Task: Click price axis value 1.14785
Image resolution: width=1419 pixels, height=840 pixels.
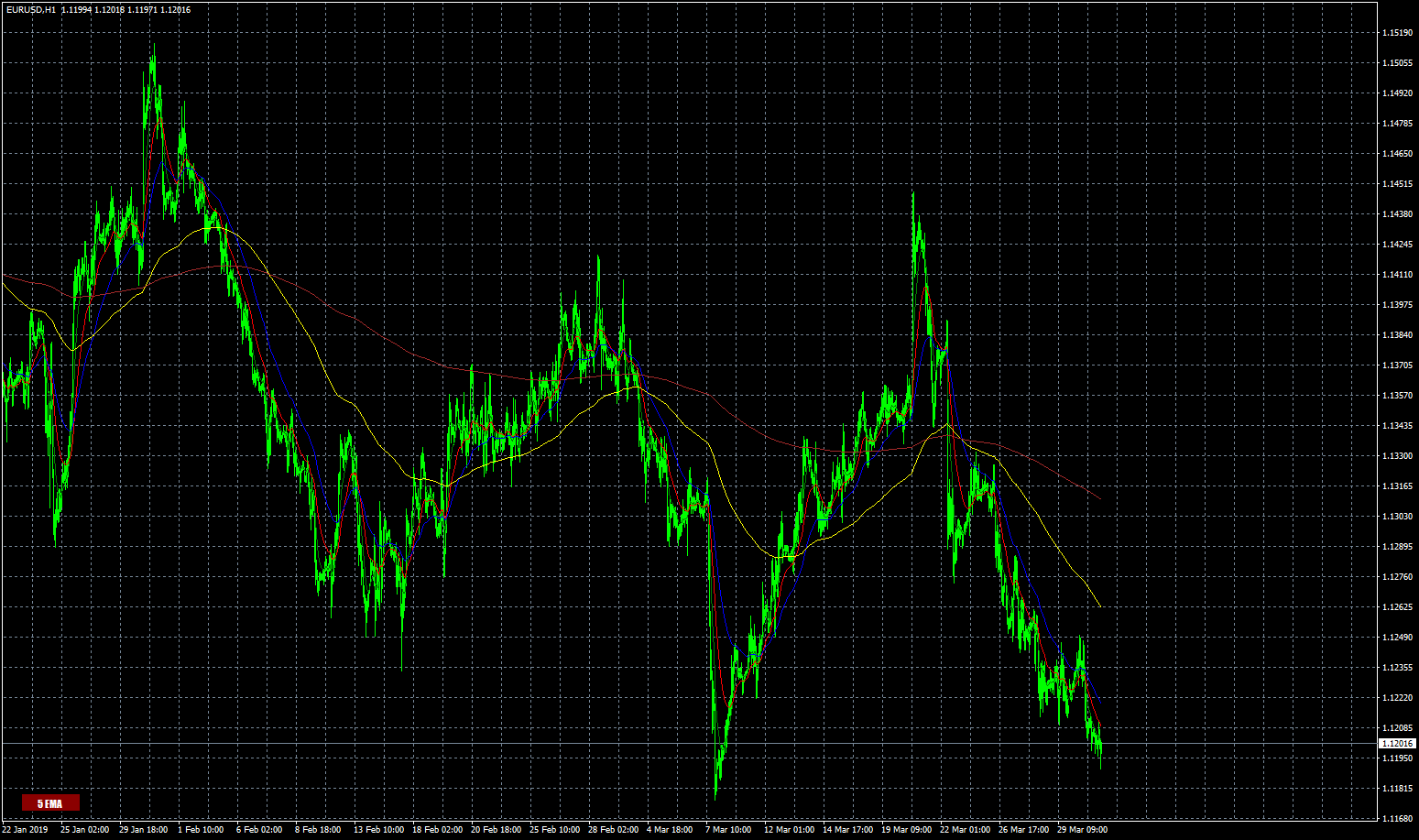Action: pos(1396,124)
